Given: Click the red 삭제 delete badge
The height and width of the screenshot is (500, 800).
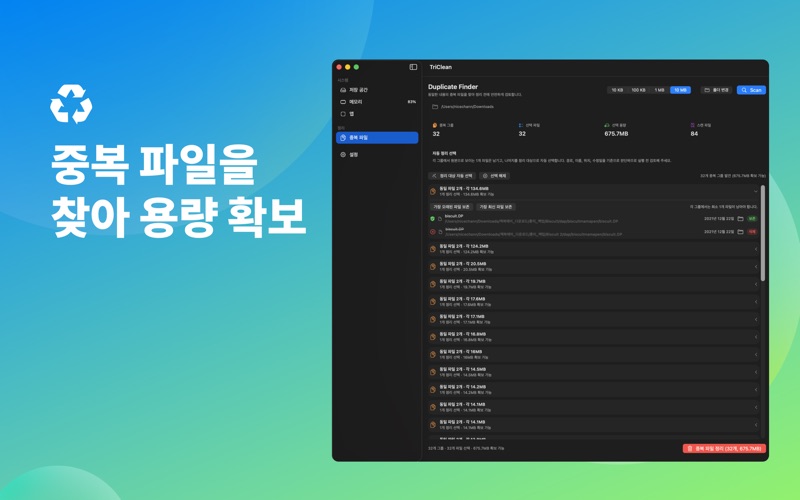Looking at the screenshot, I should pyautogui.click(x=752, y=232).
